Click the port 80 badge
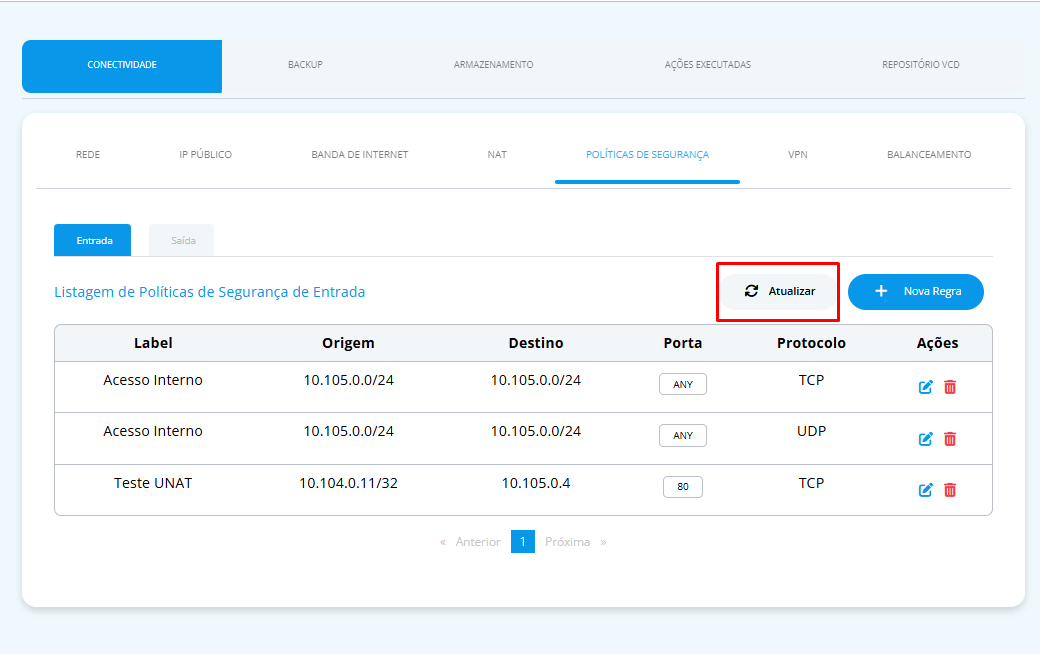 click(682, 487)
